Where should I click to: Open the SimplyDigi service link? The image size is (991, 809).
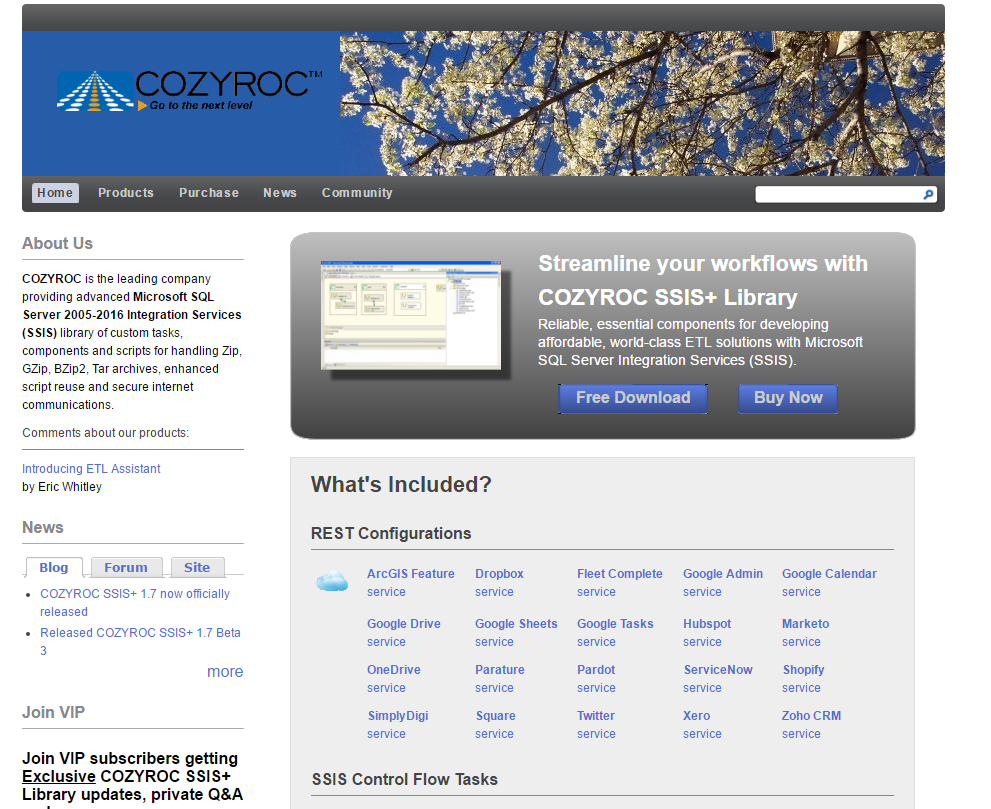tap(398, 725)
